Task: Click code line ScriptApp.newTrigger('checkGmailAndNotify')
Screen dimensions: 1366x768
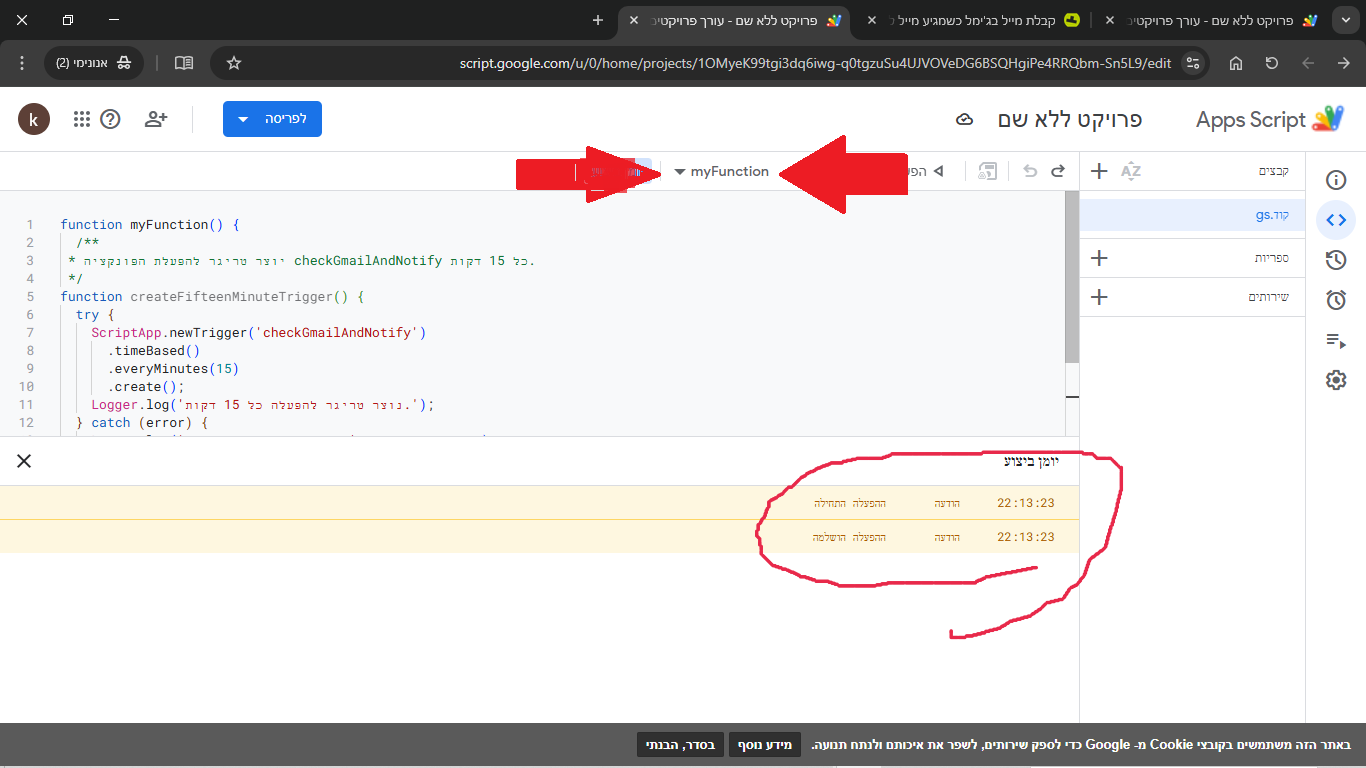Action: pos(258,333)
